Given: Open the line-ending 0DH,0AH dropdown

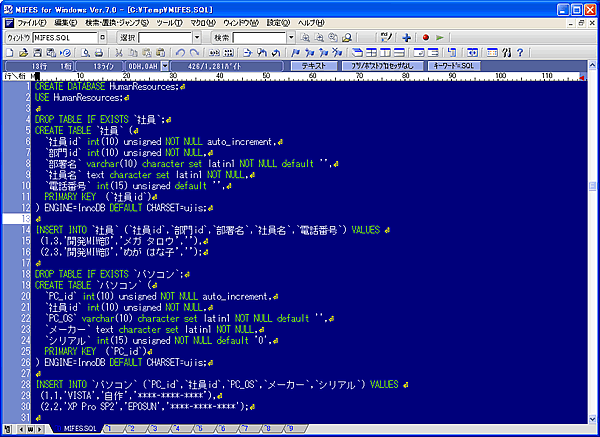Looking at the screenshot, I should coord(165,66).
